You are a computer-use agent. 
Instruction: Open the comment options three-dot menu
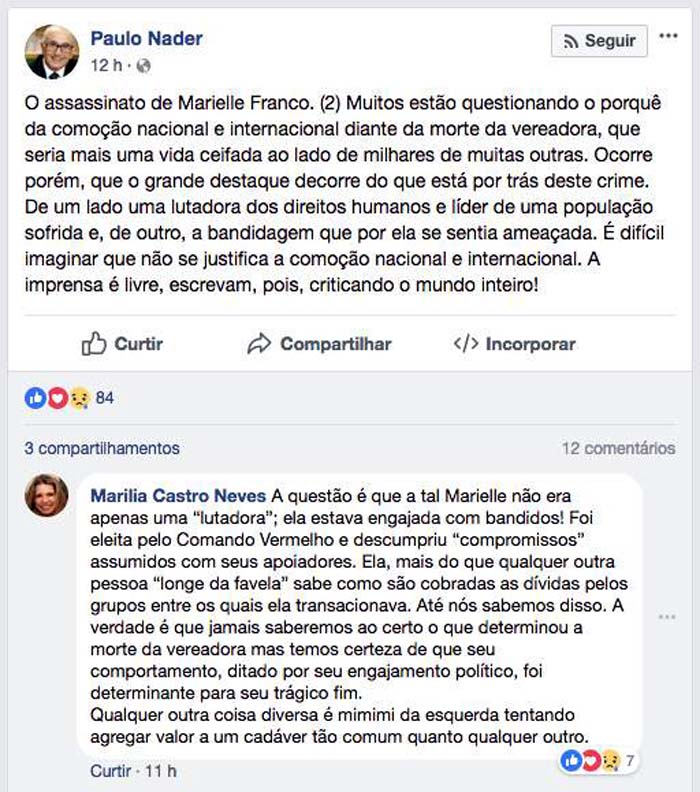[x=668, y=617]
